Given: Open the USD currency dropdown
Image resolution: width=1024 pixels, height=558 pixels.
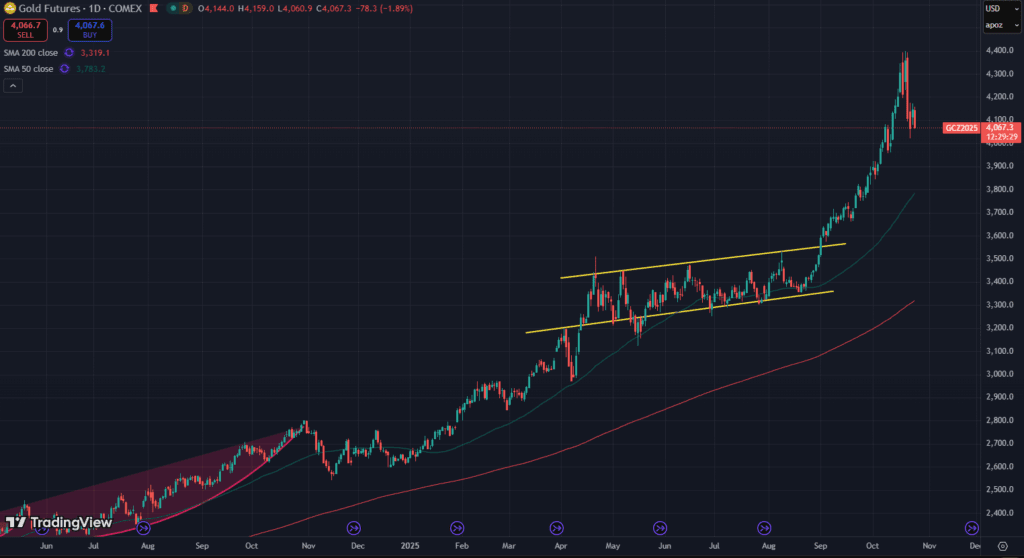Looking at the screenshot, I should [993, 8].
